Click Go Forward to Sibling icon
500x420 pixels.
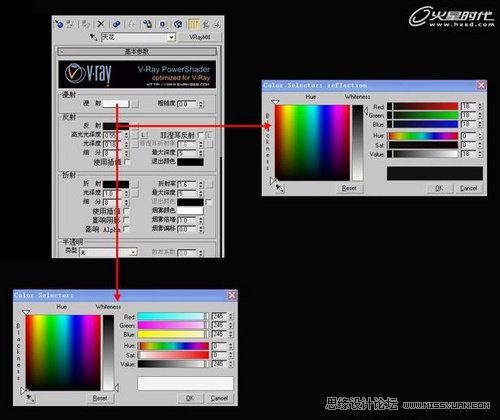217,24
